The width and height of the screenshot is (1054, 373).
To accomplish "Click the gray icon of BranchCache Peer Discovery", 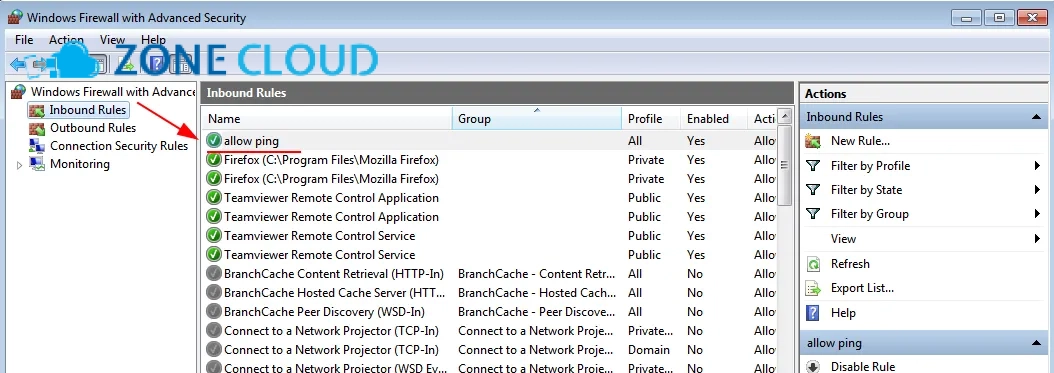I will pyautogui.click(x=214, y=312).
